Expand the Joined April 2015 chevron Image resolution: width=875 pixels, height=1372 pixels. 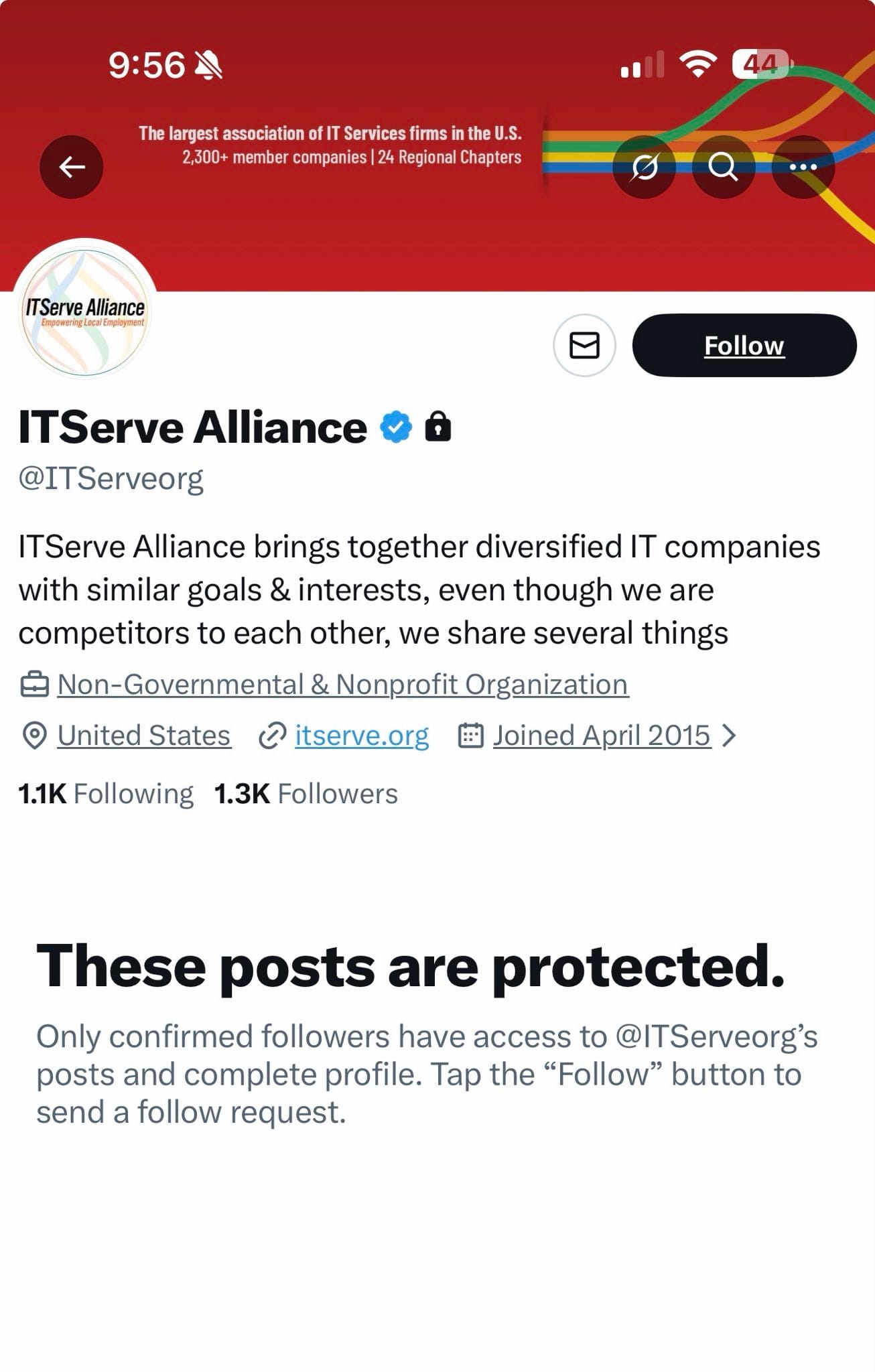point(729,736)
